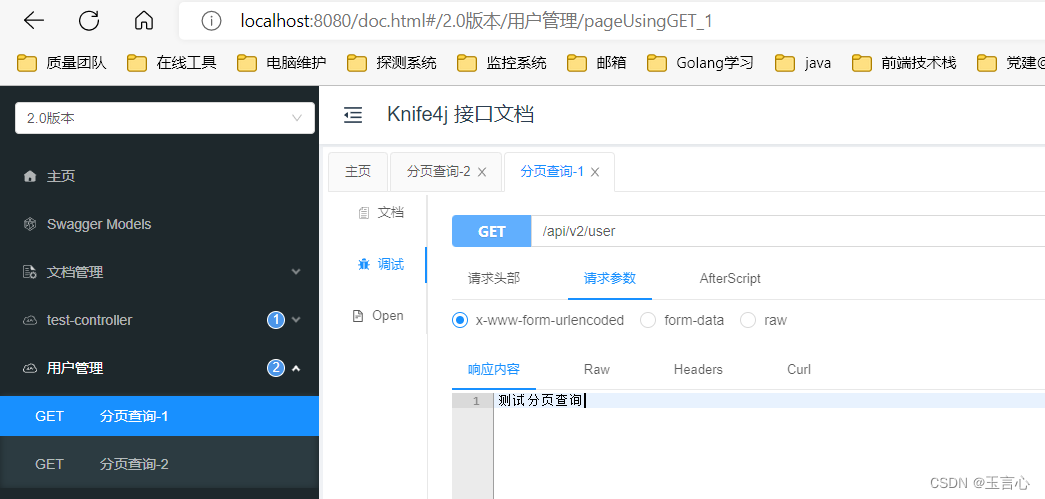The image size is (1045, 499).
Task: Switch to the 请求参数 tab
Action: tap(610, 278)
